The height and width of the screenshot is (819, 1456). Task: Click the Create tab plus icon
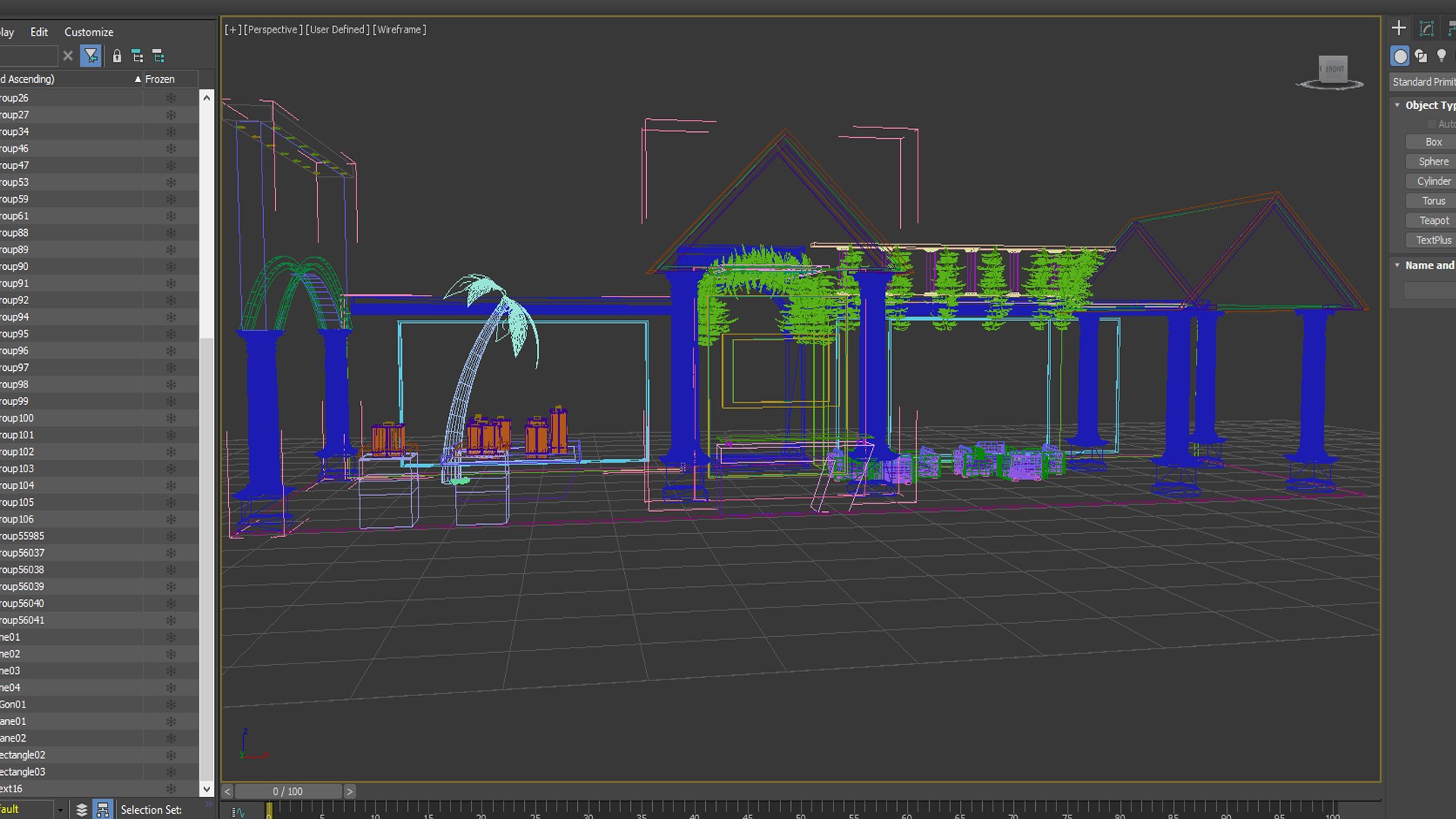pyautogui.click(x=1399, y=29)
